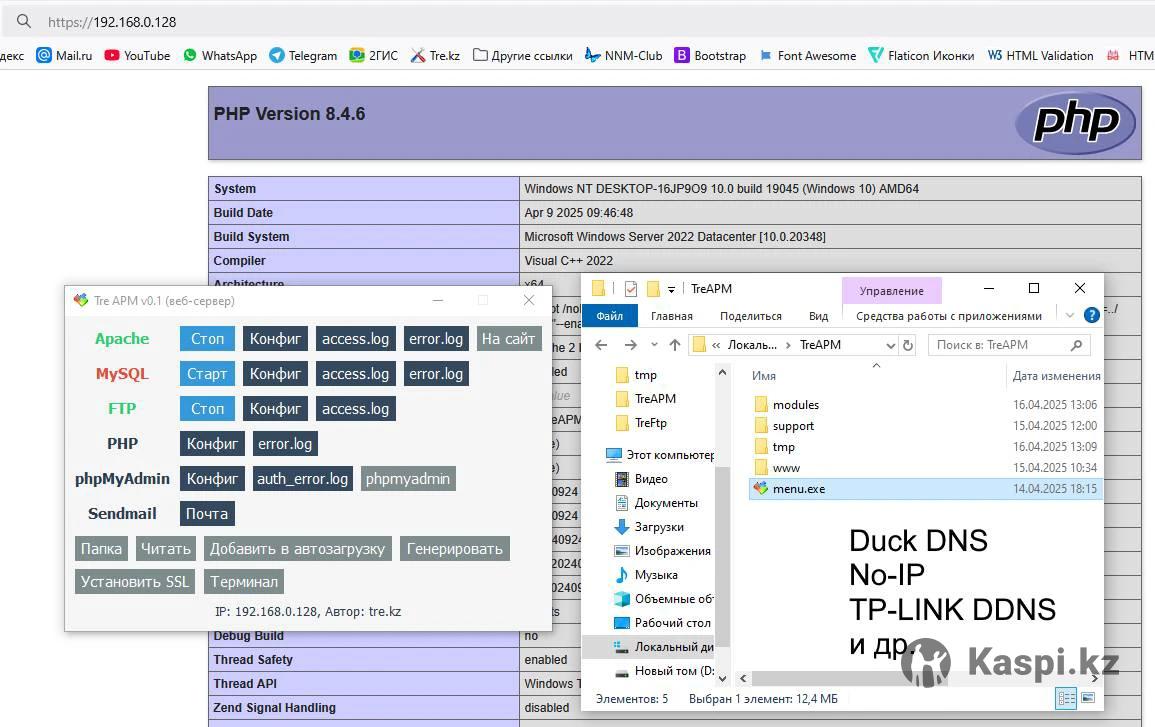Open the Терминал button in Tre APM
The image size is (1155, 727).
pyautogui.click(x=244, y=582)
